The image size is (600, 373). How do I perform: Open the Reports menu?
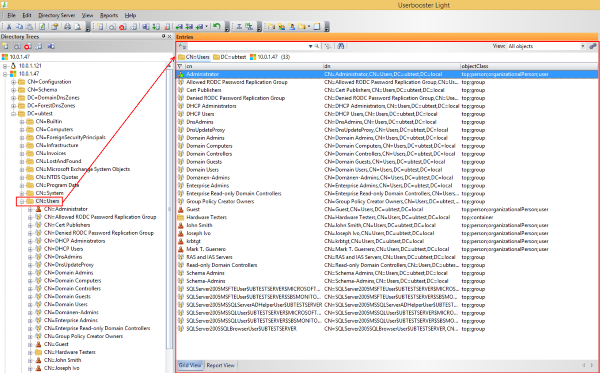click(109, 15)
